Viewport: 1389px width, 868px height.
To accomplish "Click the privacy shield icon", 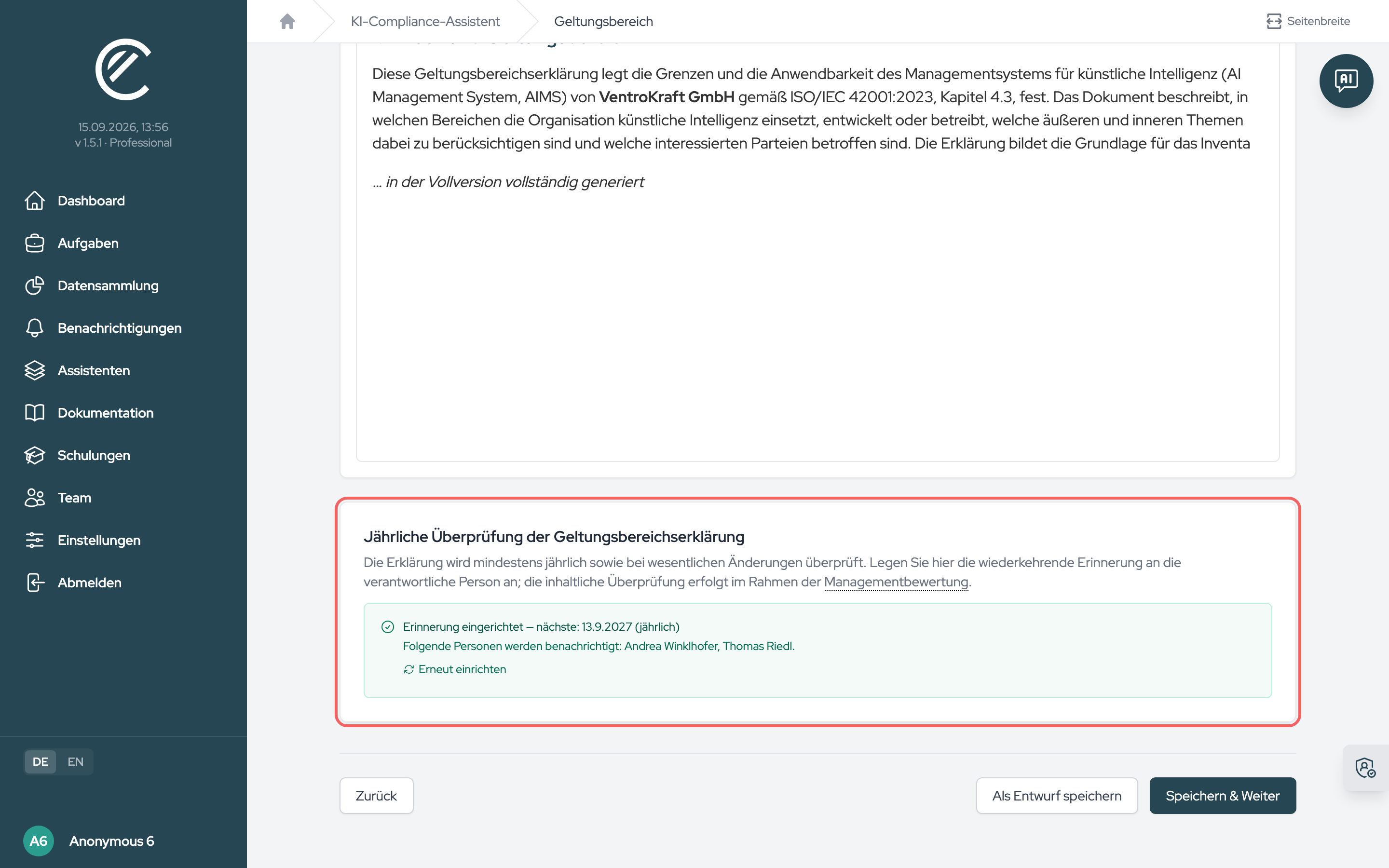I will [1365, 768].
